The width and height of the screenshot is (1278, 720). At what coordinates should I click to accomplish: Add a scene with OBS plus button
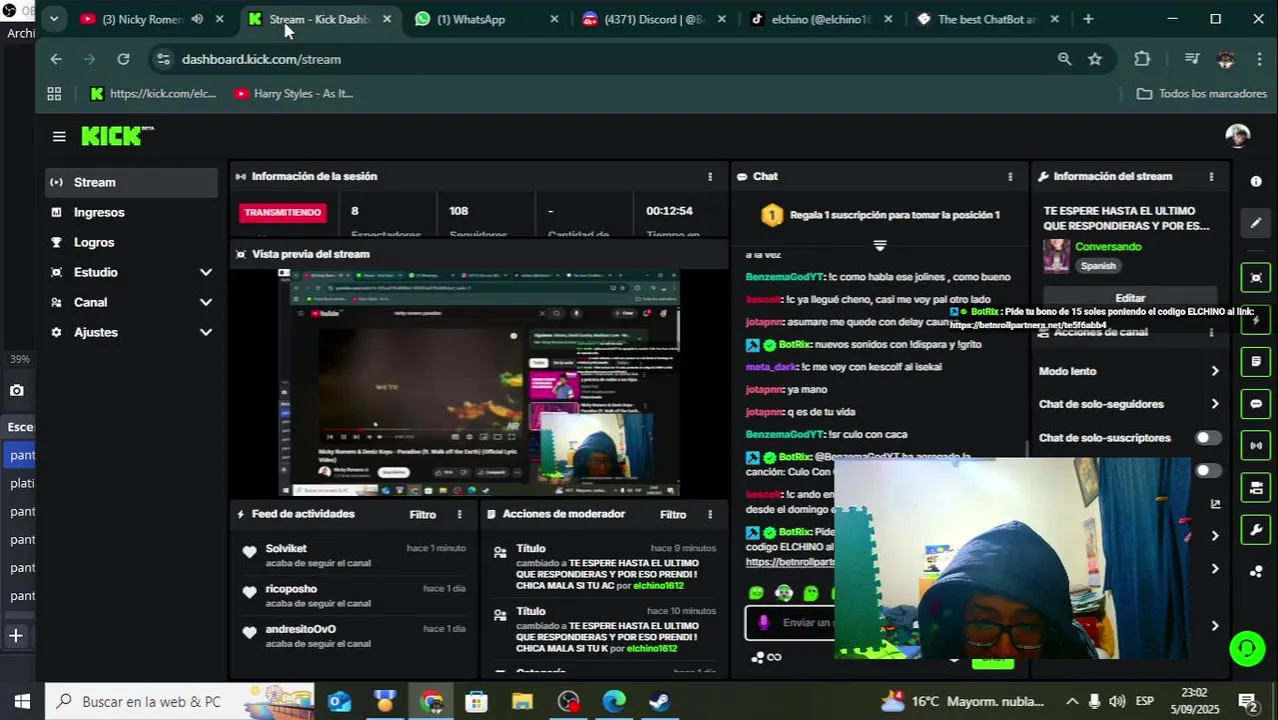[16, 635]
